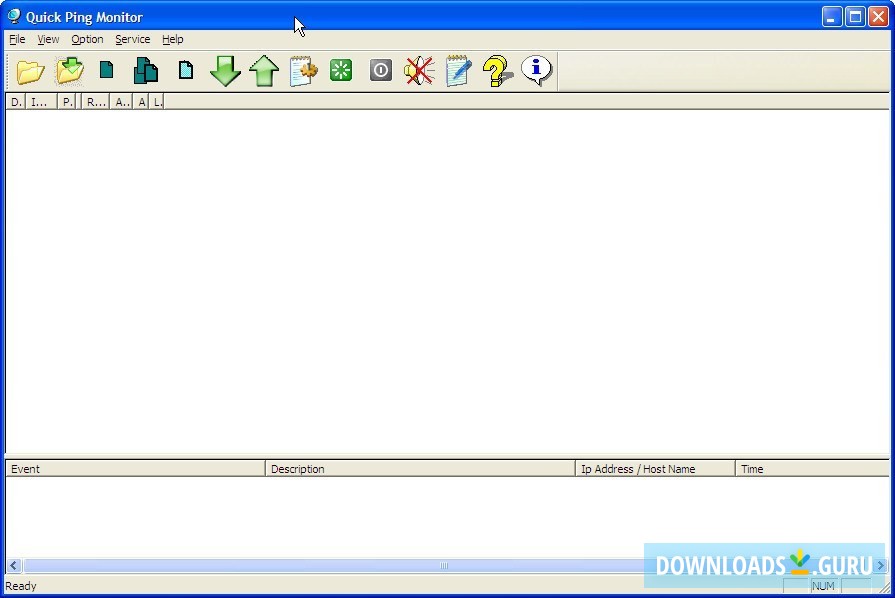895x598 pixels.
Task: Click the single dark teal page icon
Action: coord(106,70)
